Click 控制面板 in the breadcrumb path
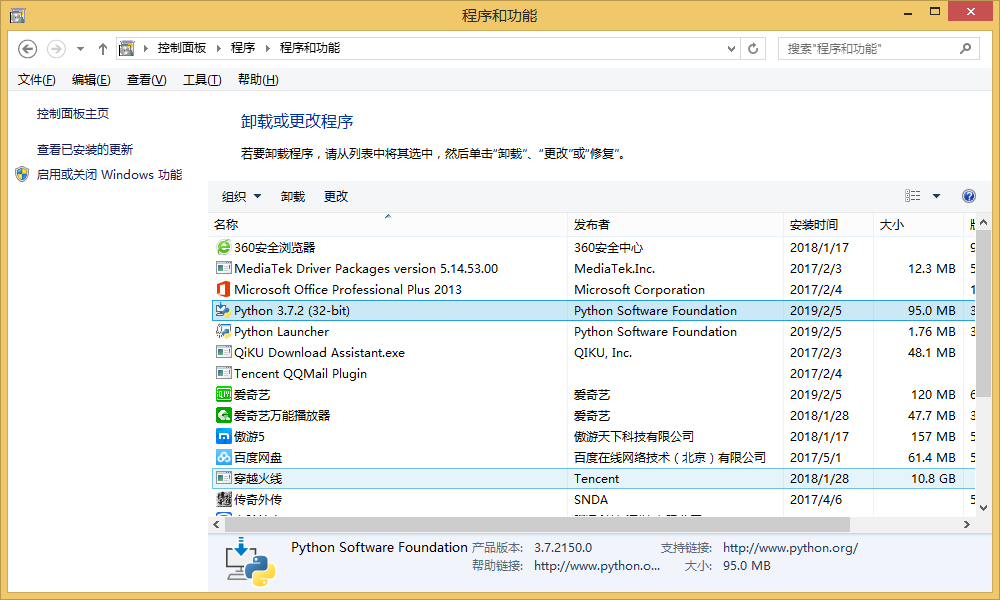Viewport: 1000px width, 600px height. click(182, 48)
